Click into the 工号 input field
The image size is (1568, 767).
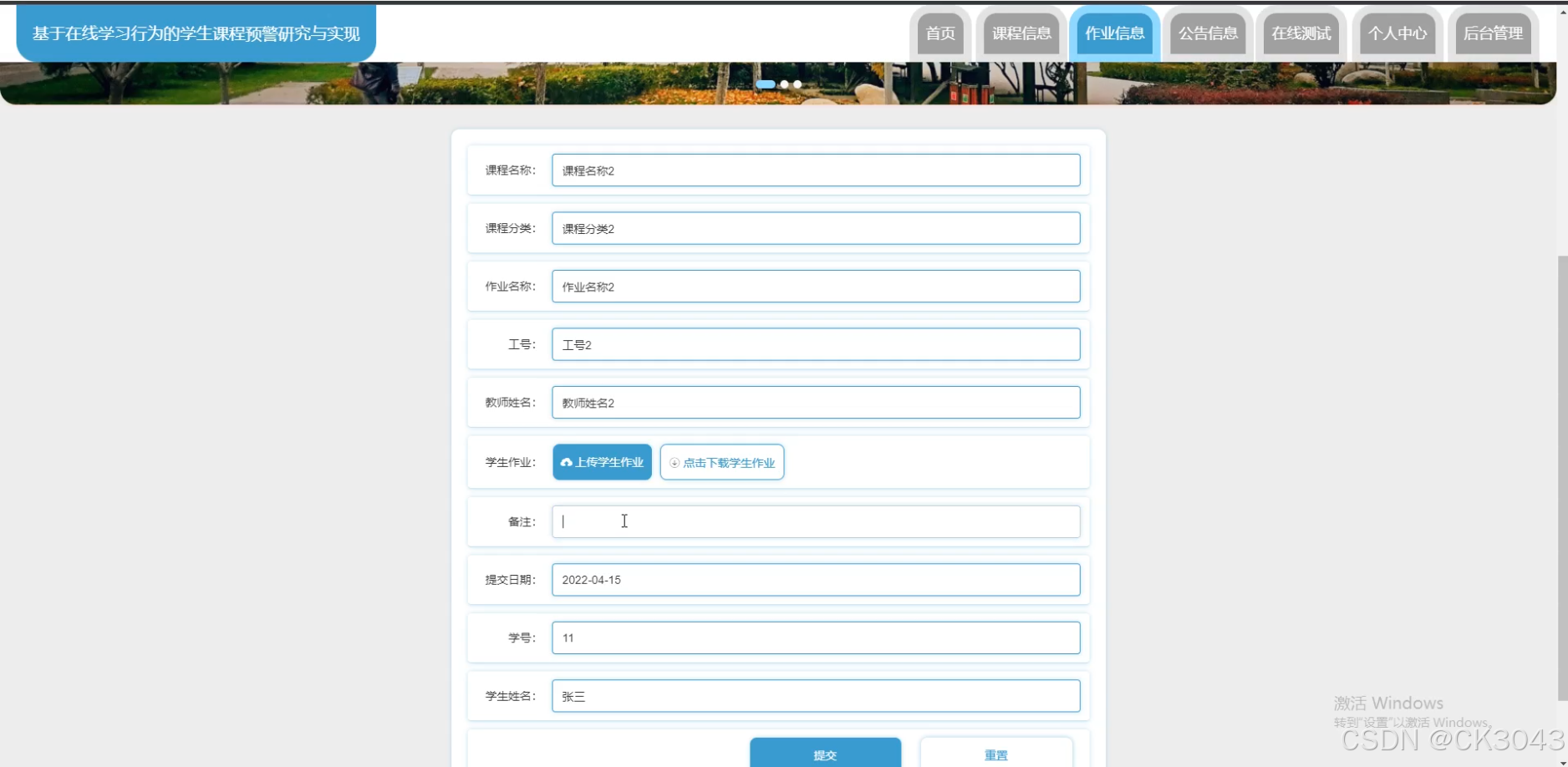pyautogui.click(x=816, y=344)
